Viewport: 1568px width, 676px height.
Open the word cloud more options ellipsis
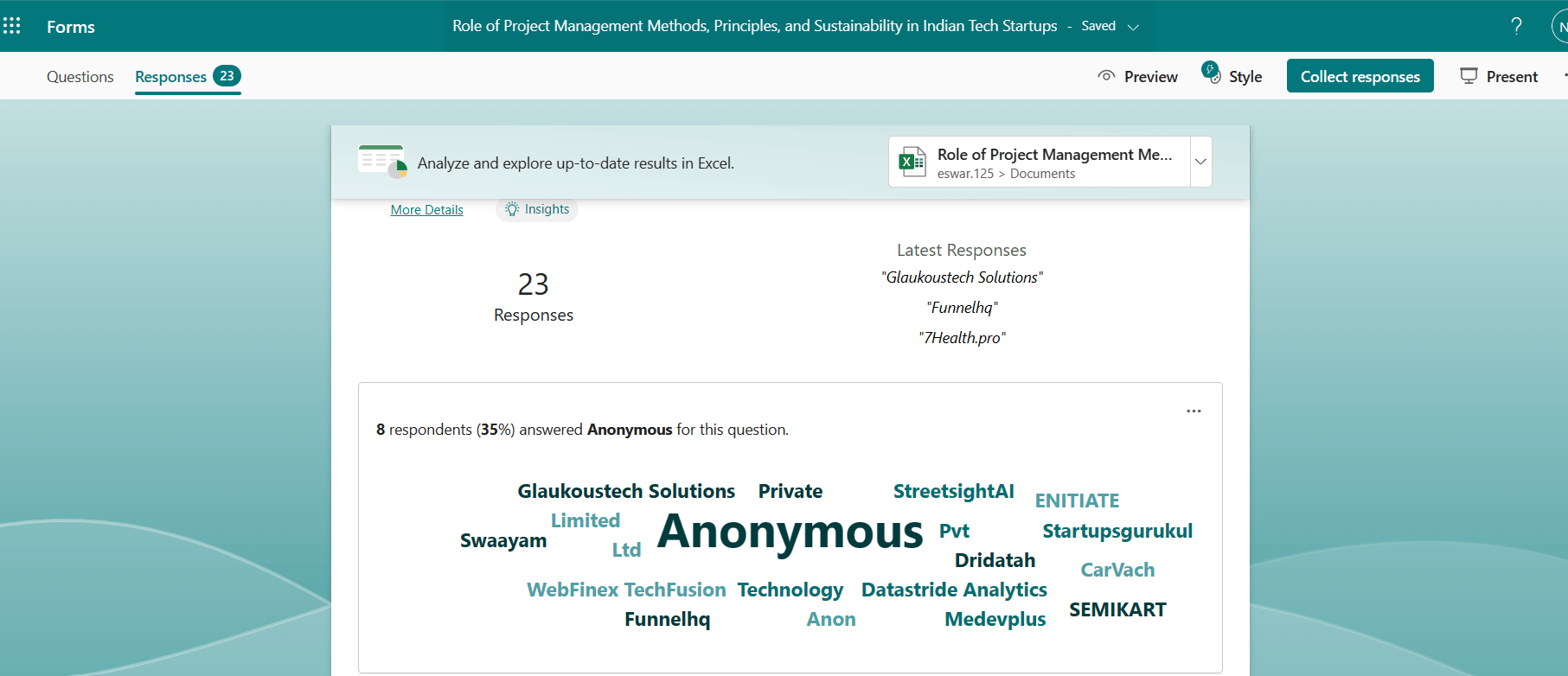1194,411
